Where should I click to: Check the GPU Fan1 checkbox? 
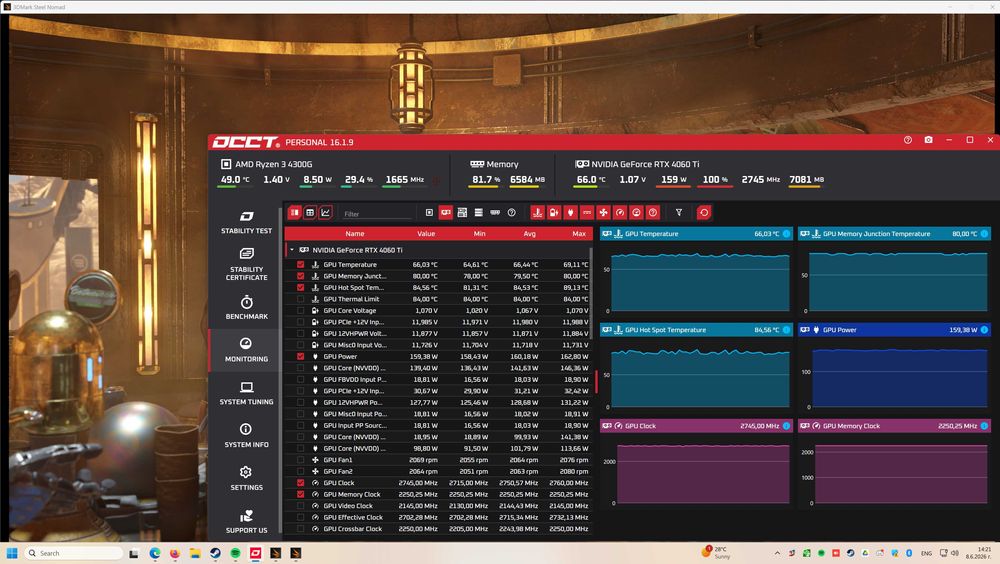pos(300,459)
